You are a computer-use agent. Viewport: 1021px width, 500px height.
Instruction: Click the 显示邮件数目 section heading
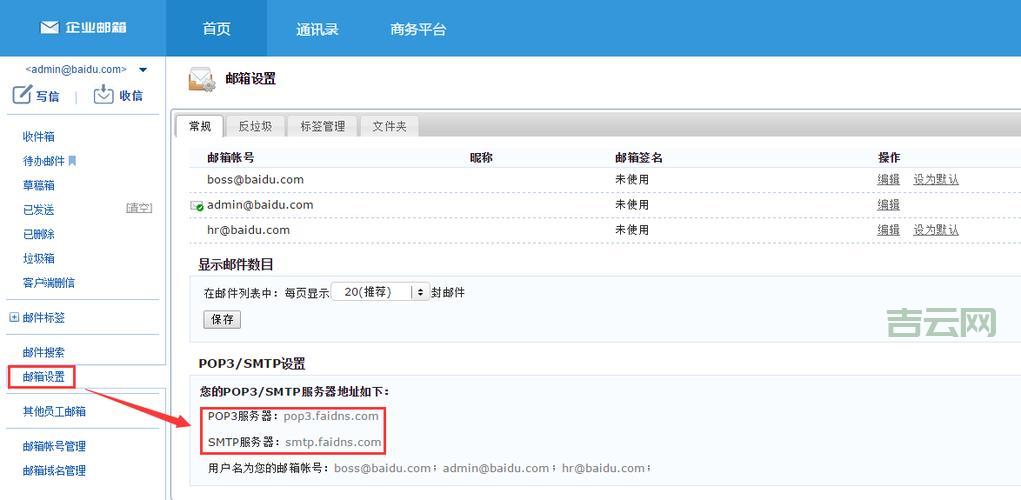(236, 264)
